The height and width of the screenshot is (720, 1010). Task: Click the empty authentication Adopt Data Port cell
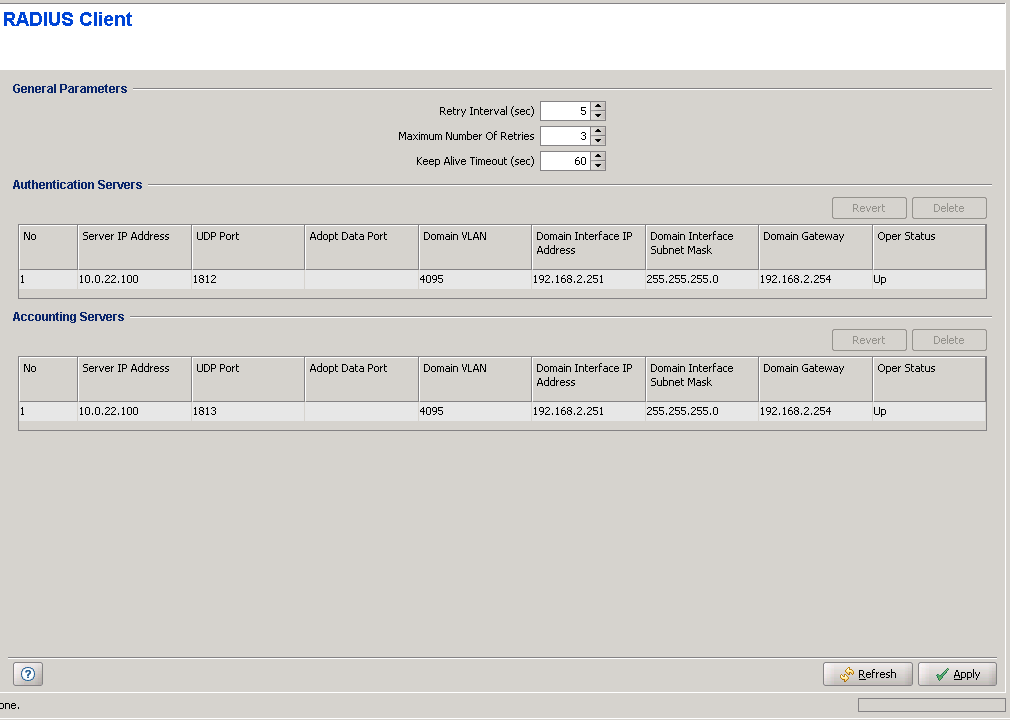tap(361, 280)
